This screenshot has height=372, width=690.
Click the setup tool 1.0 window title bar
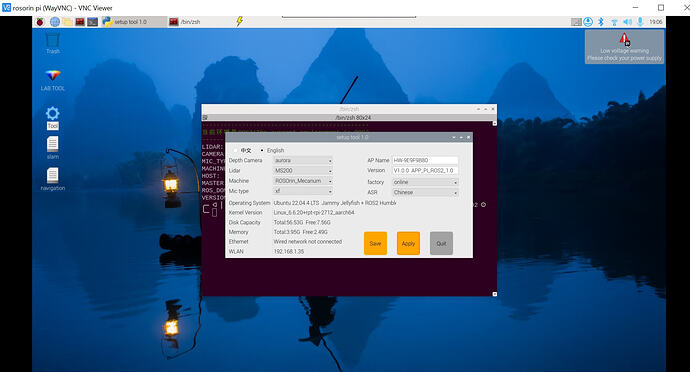point(349,137)
